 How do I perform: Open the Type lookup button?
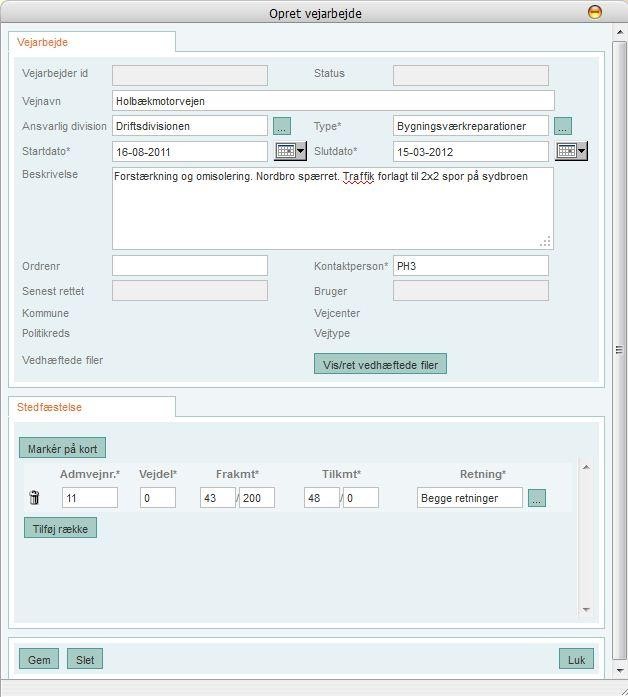pos(562,126)
